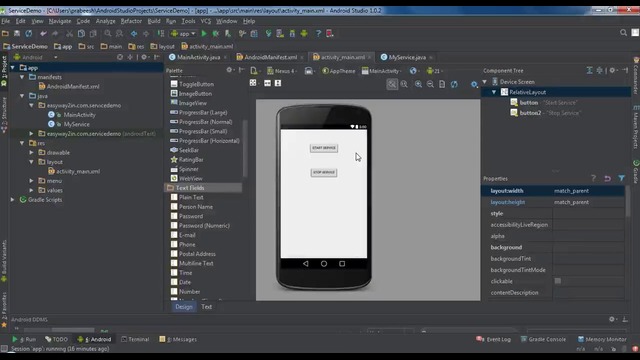The height and width of the screenshot is (360, 640).
Task: Select the Design tab of layout editor
Action: click(184, 307)
